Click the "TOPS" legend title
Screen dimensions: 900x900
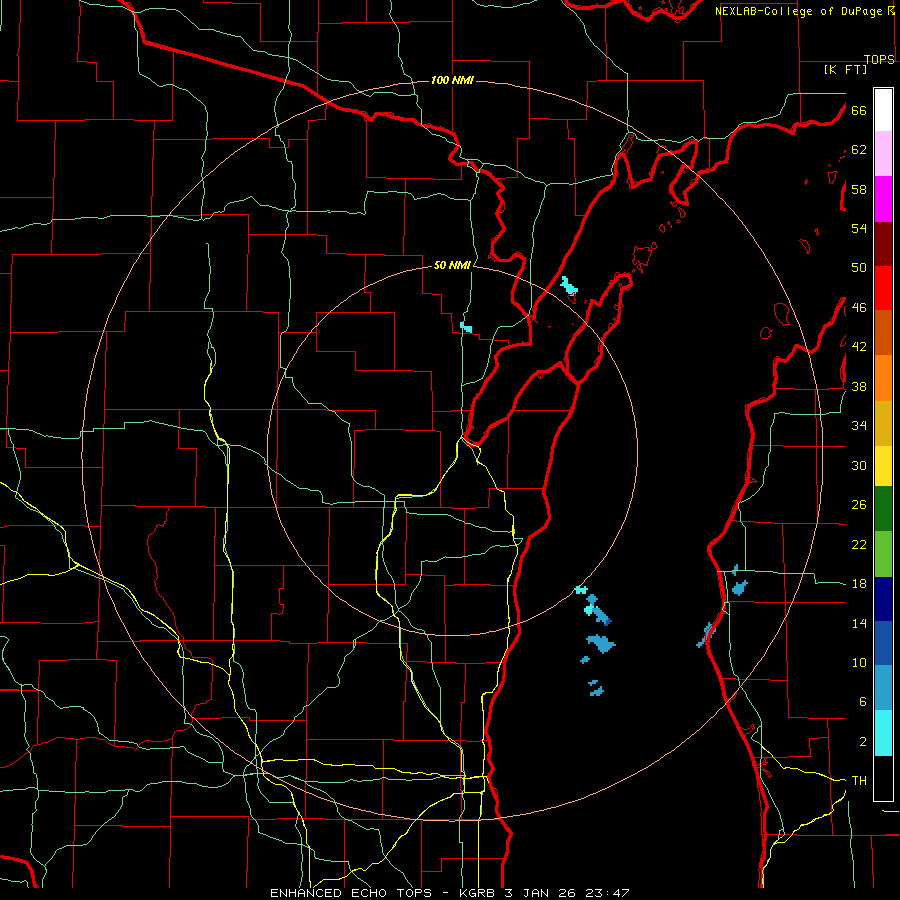pos(879,59)
